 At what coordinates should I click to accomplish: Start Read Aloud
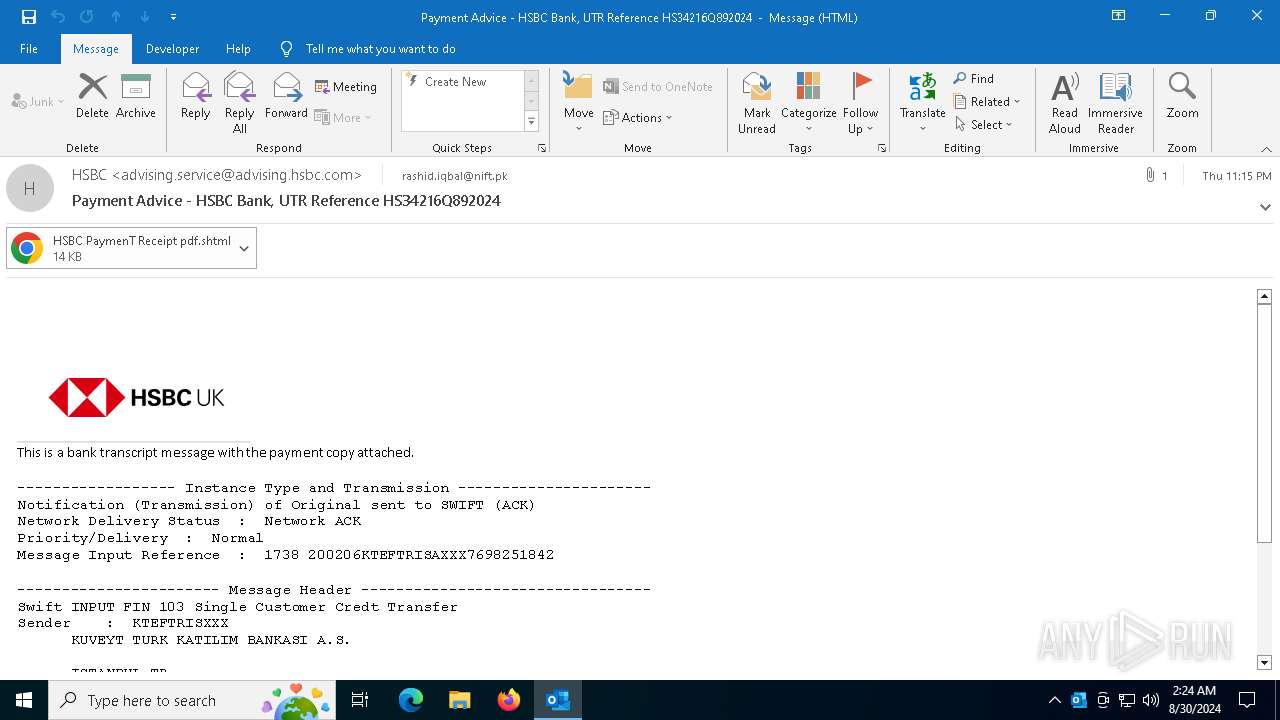coord(1064,102)
